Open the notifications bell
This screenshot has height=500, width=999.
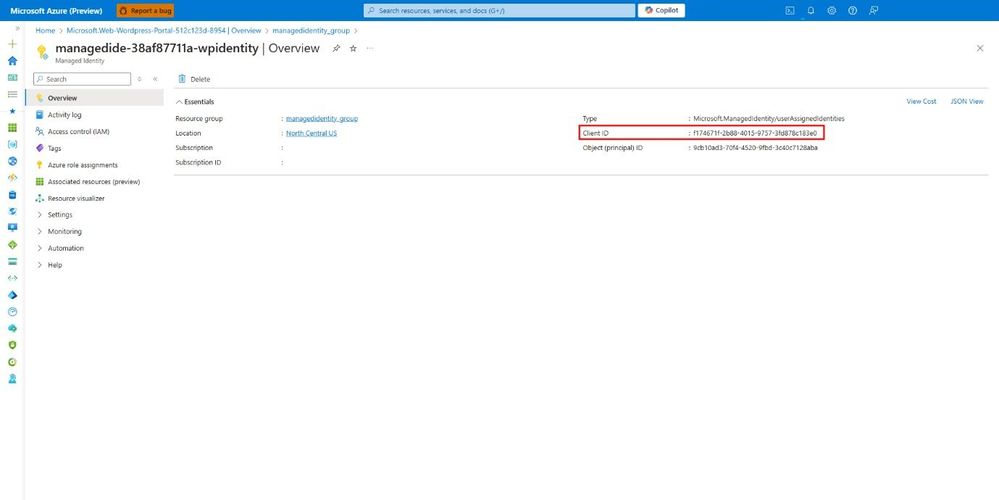[x=810, y=10]
